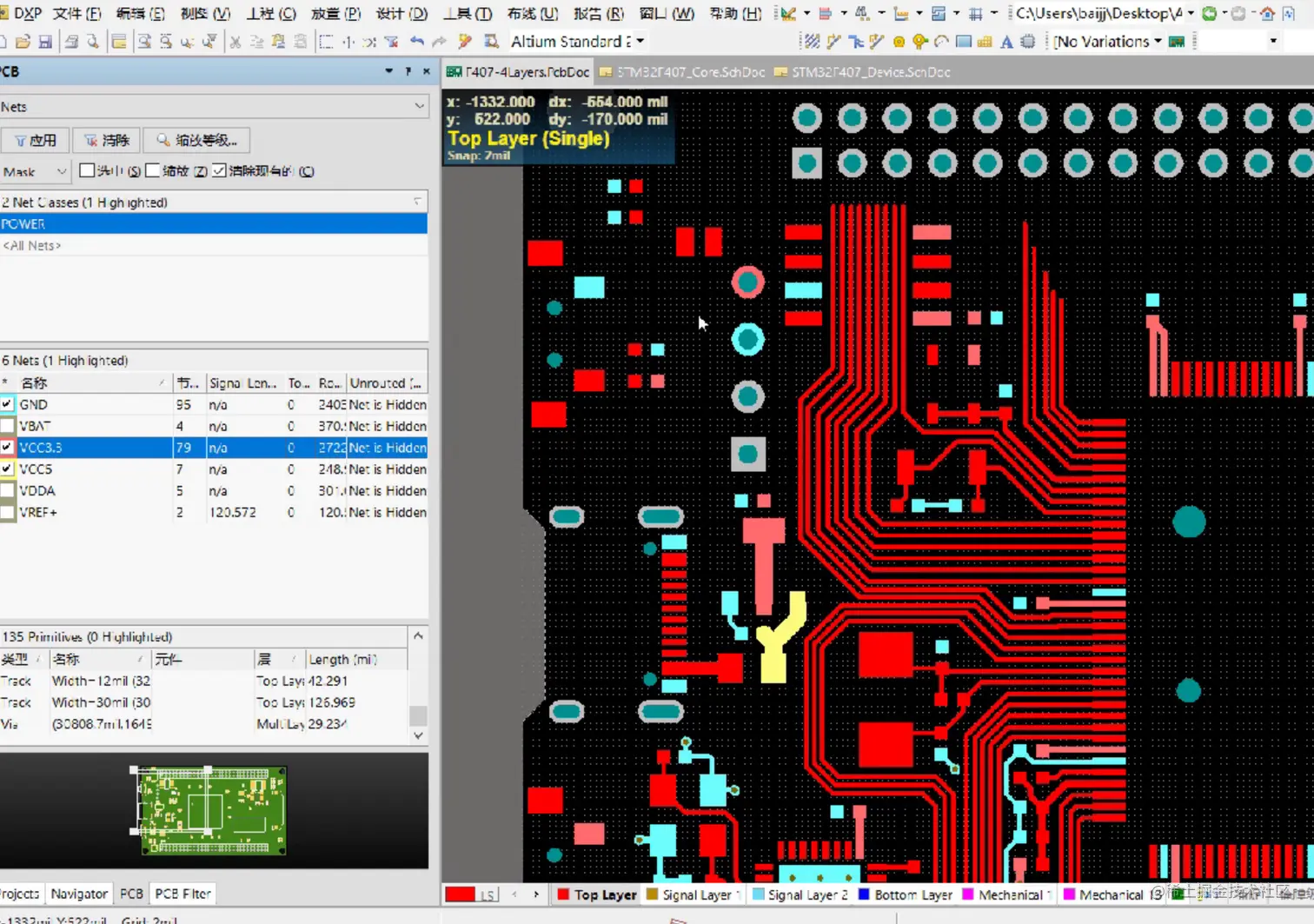1314x924 pixels.
Task: Select the Place String text tool
Action: pos(1006,42)
